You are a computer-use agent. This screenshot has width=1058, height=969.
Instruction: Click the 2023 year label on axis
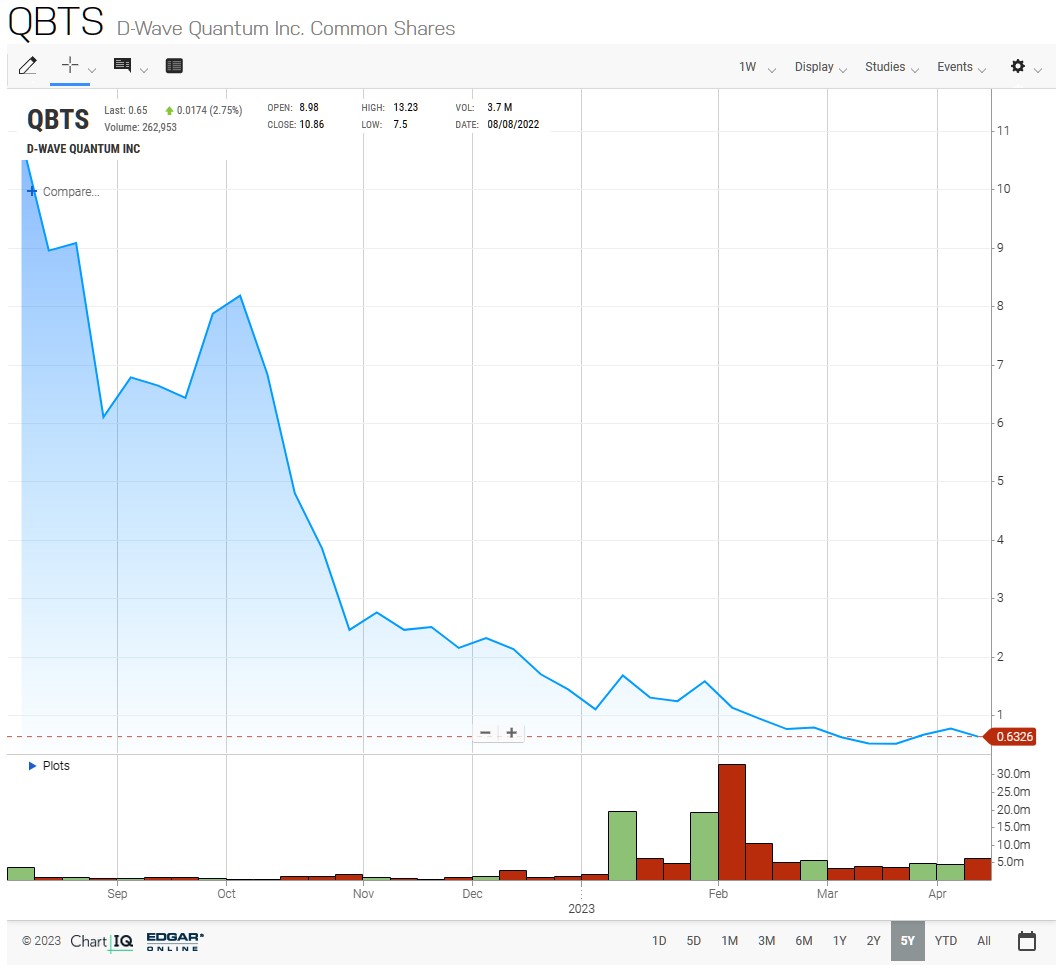[x=581, y=909]
